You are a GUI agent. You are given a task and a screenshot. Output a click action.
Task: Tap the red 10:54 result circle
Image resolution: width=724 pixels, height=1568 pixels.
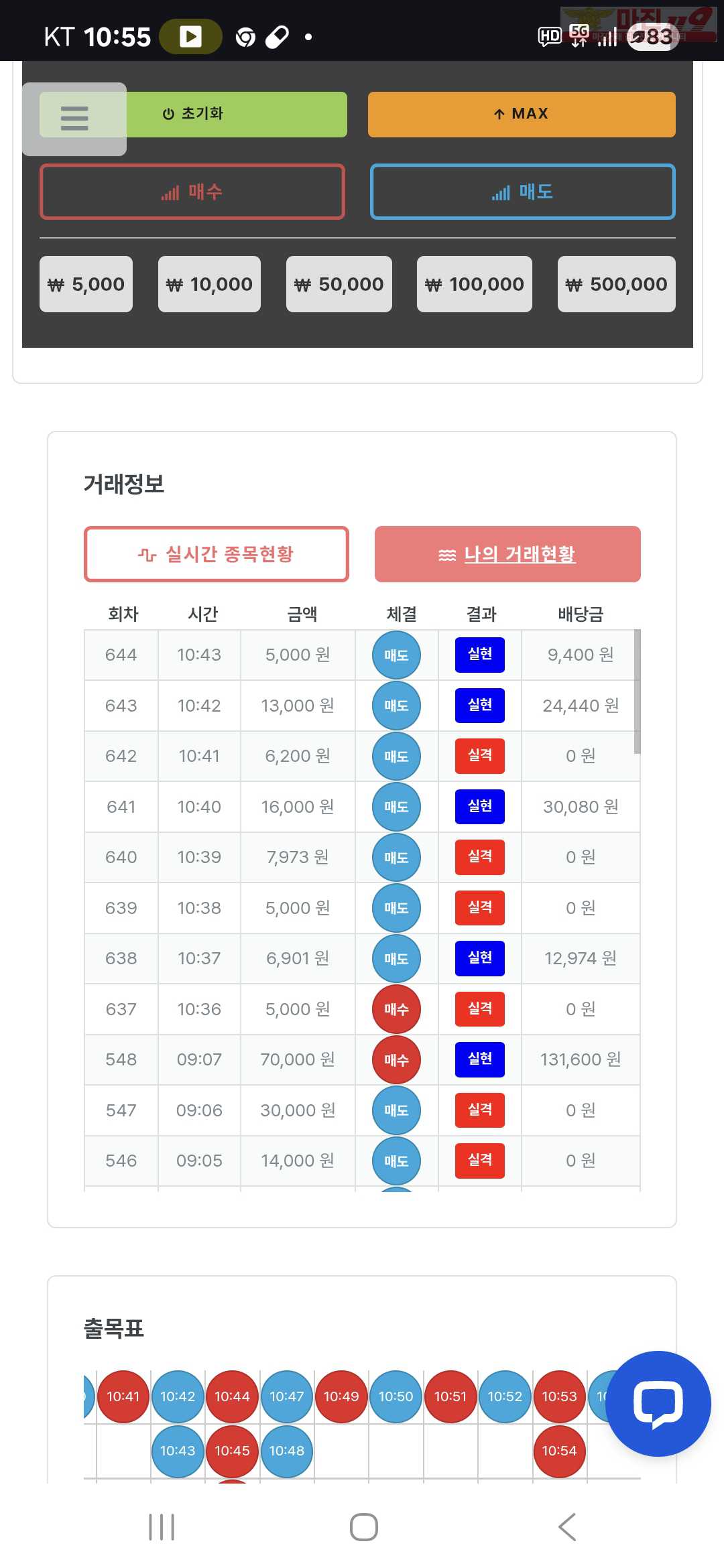coord(559,1451)
